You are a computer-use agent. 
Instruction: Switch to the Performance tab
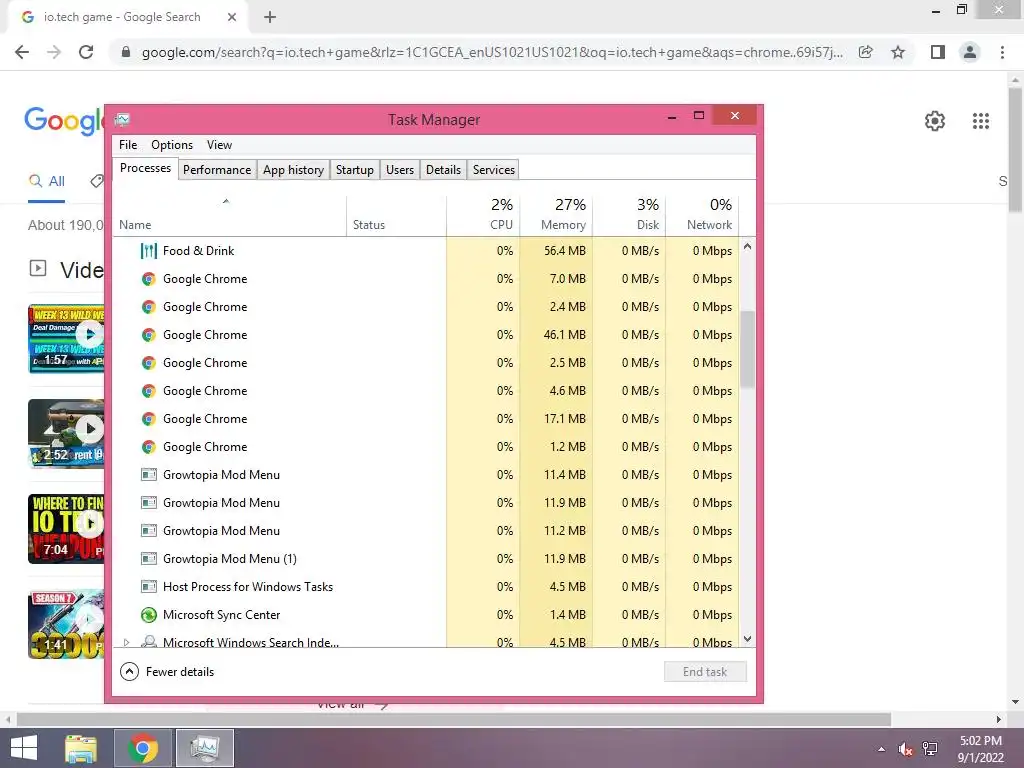(217, 170)
